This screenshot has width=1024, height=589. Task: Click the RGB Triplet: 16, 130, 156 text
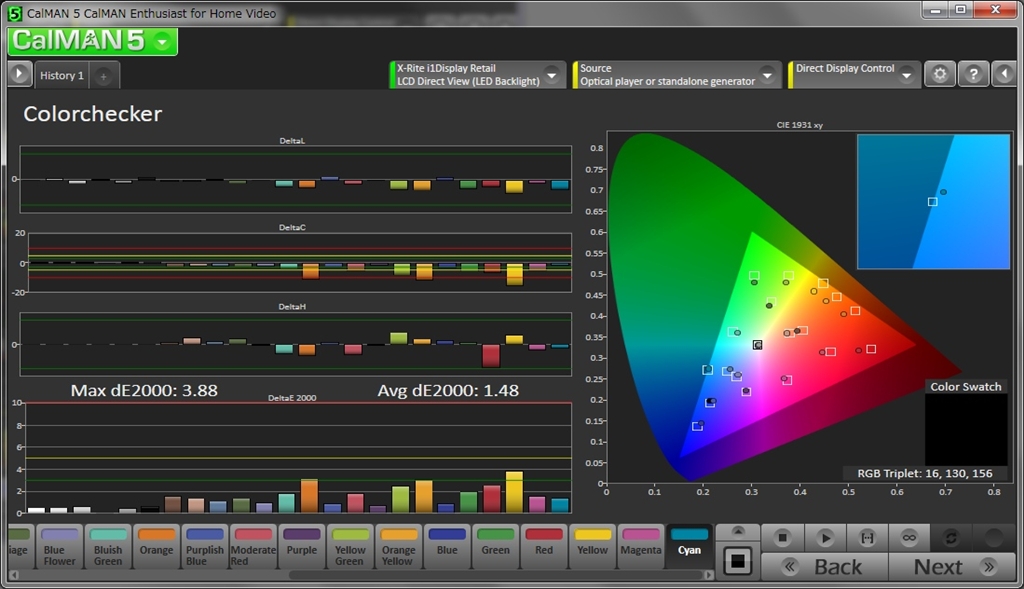pos(925,473)
